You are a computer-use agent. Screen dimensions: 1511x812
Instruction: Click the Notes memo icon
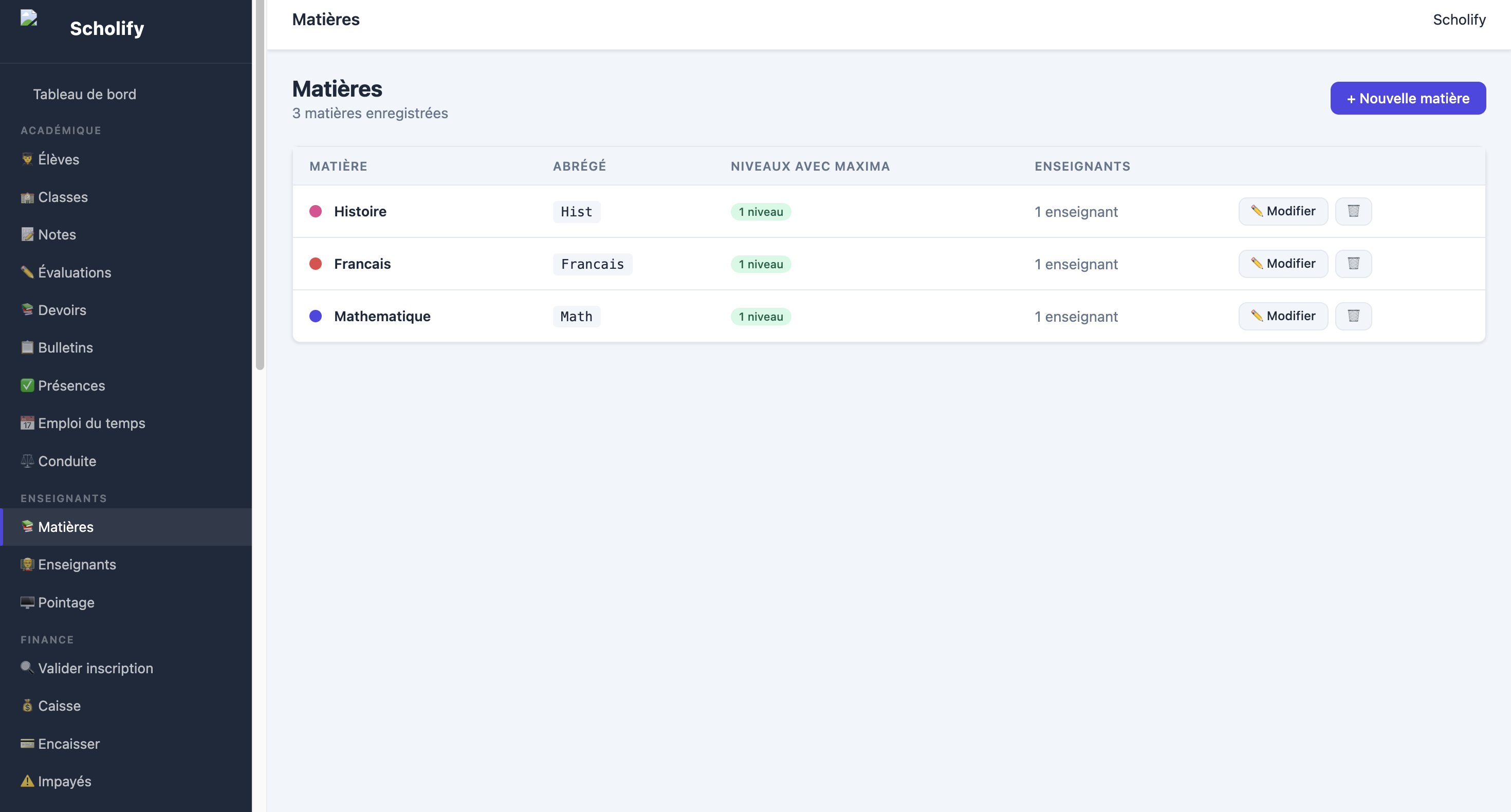[x=27, y=235]
